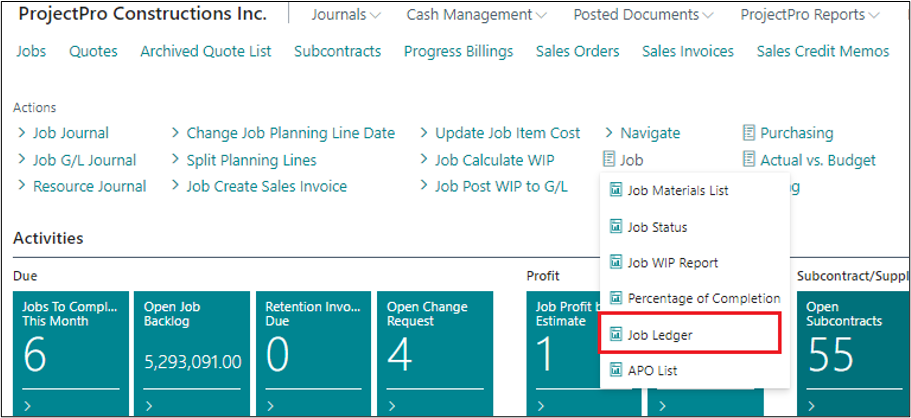Screen dimensions: 911x418
Task: Select the Change Job Planning Line Date action
Action: tap(290, 133)
